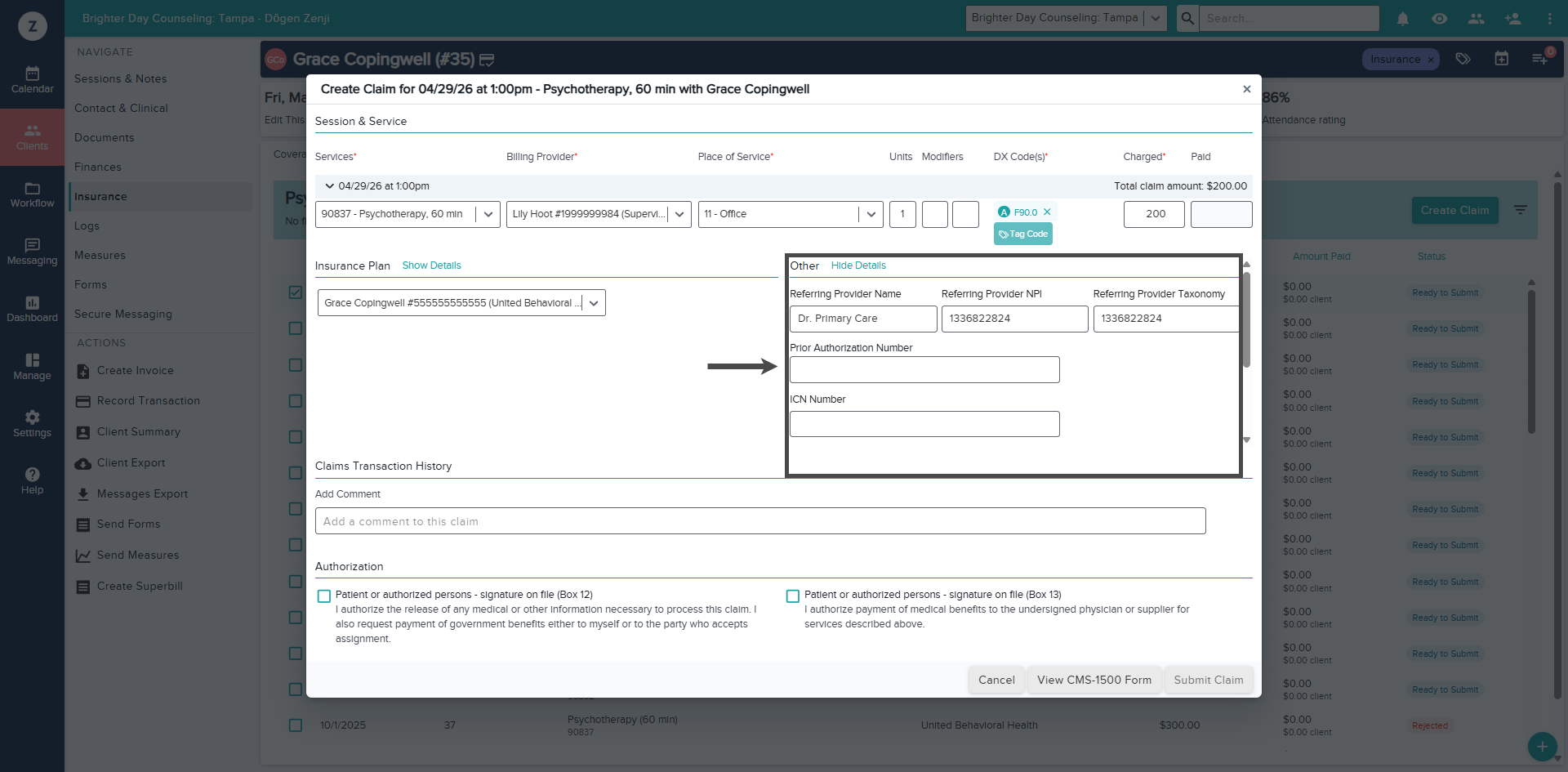Click the Paid amount field
The width and height of the screenshot is (1568, 772).
[1221, 214]
